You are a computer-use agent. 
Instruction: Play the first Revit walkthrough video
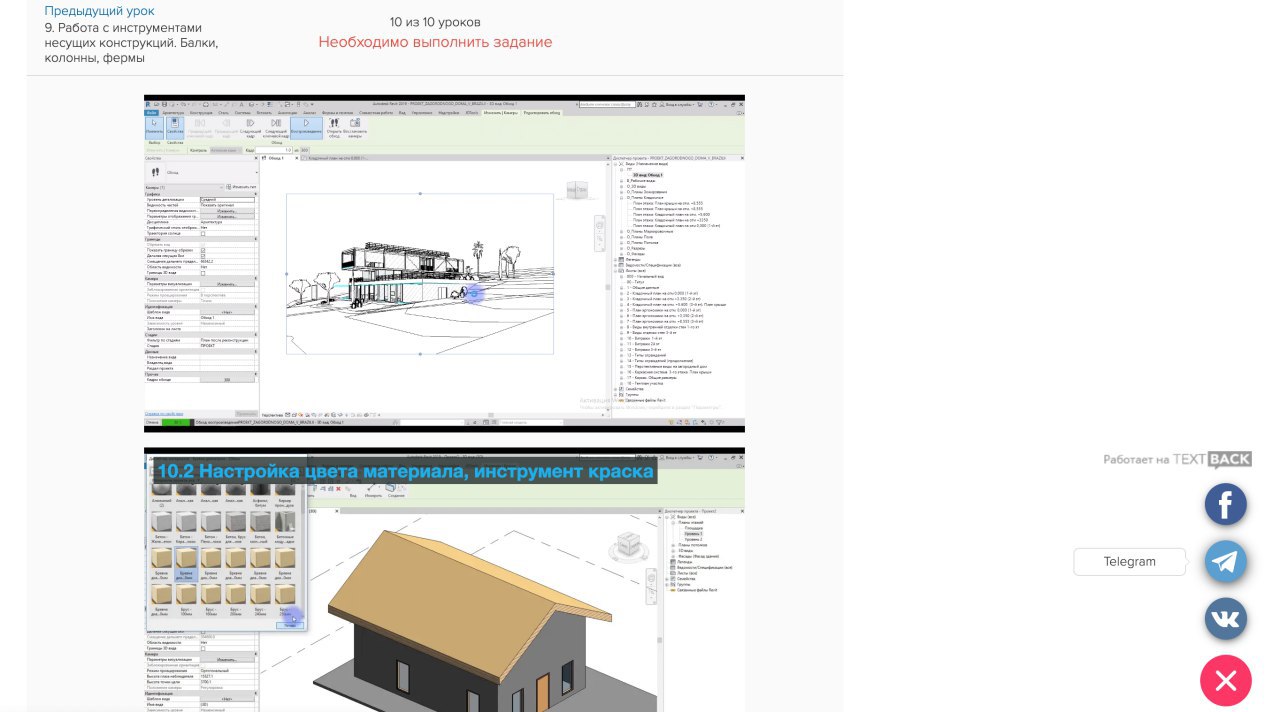click(x=444, y=264)
